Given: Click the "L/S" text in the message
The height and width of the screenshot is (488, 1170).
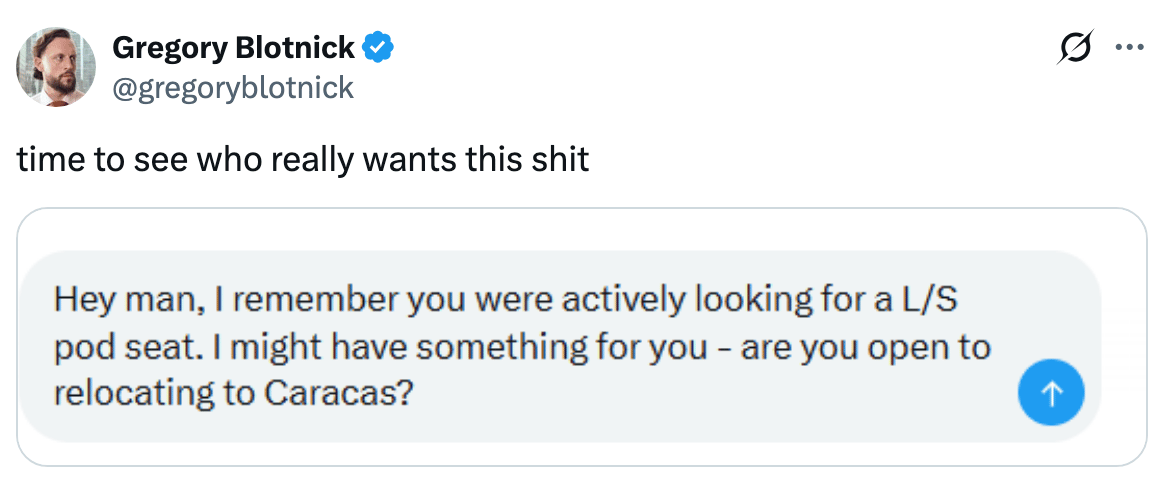Looking at the screenshot, I should pyautogui.click(x=935, y=299).
